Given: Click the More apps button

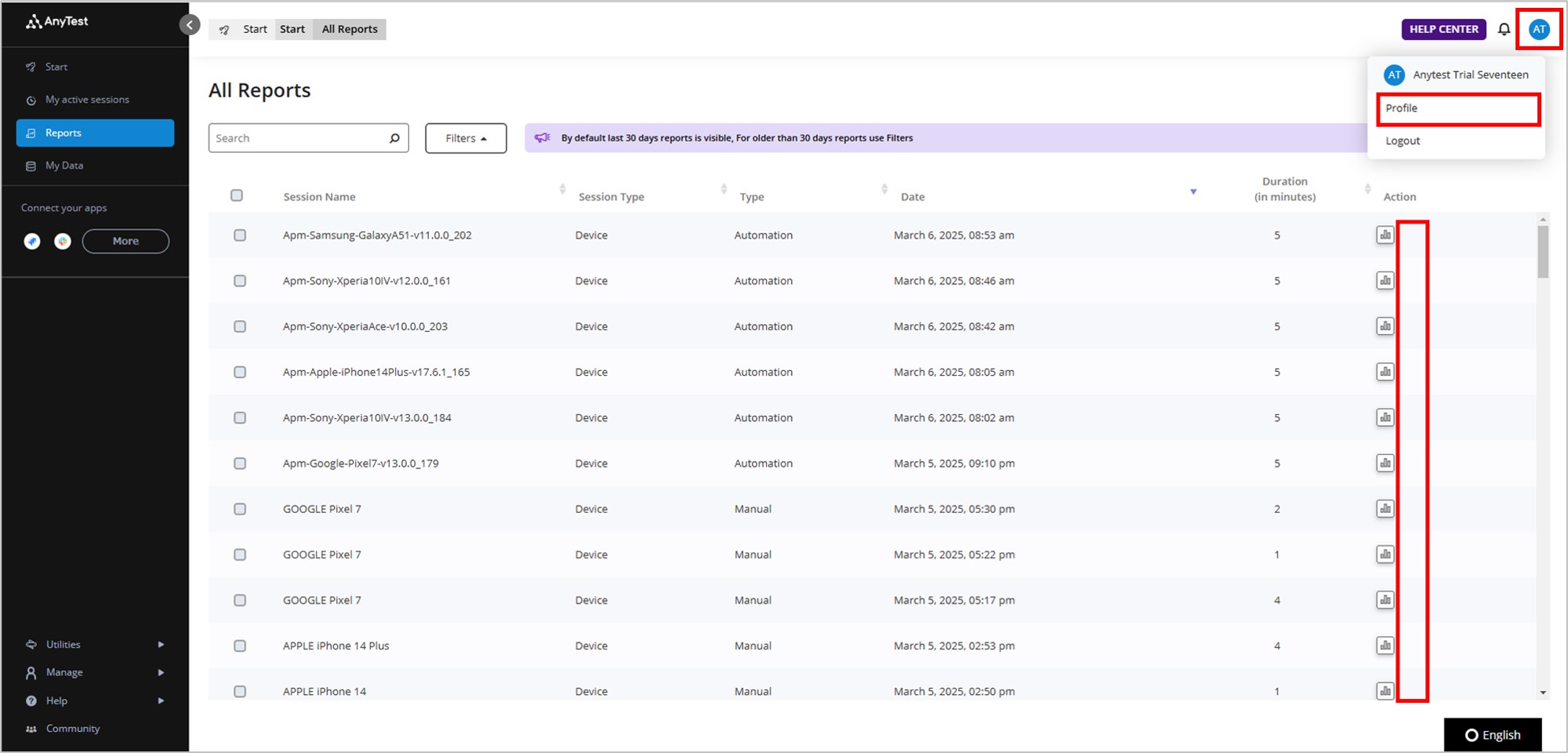Looking at the screenshot, I should 125,241.
